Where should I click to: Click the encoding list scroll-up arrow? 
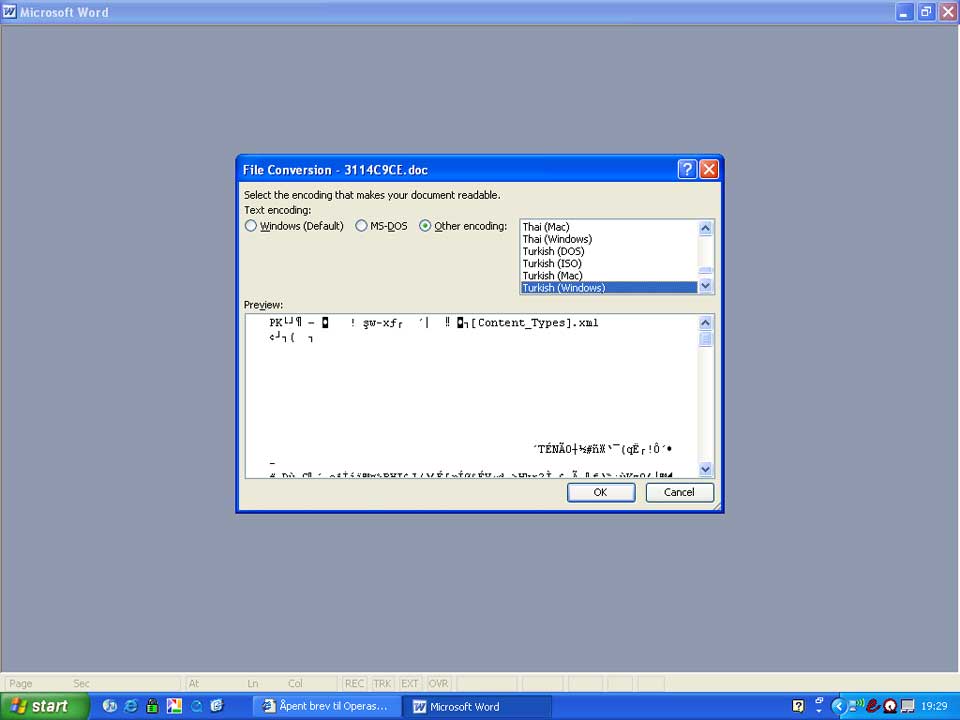tap(705, 228)
